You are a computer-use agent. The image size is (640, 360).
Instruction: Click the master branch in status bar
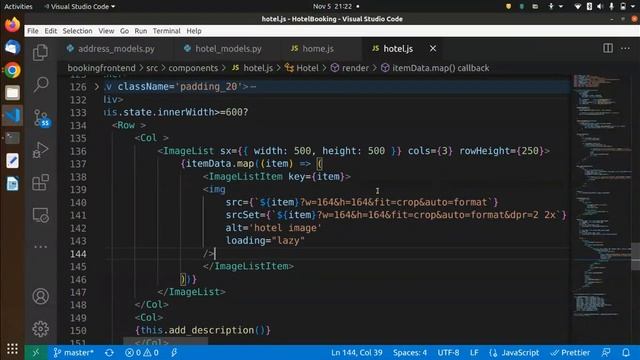(x=73, y=352)
